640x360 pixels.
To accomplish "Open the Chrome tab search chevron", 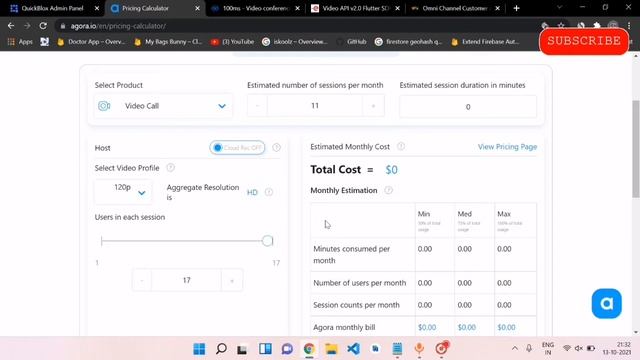I will [559, 8].
